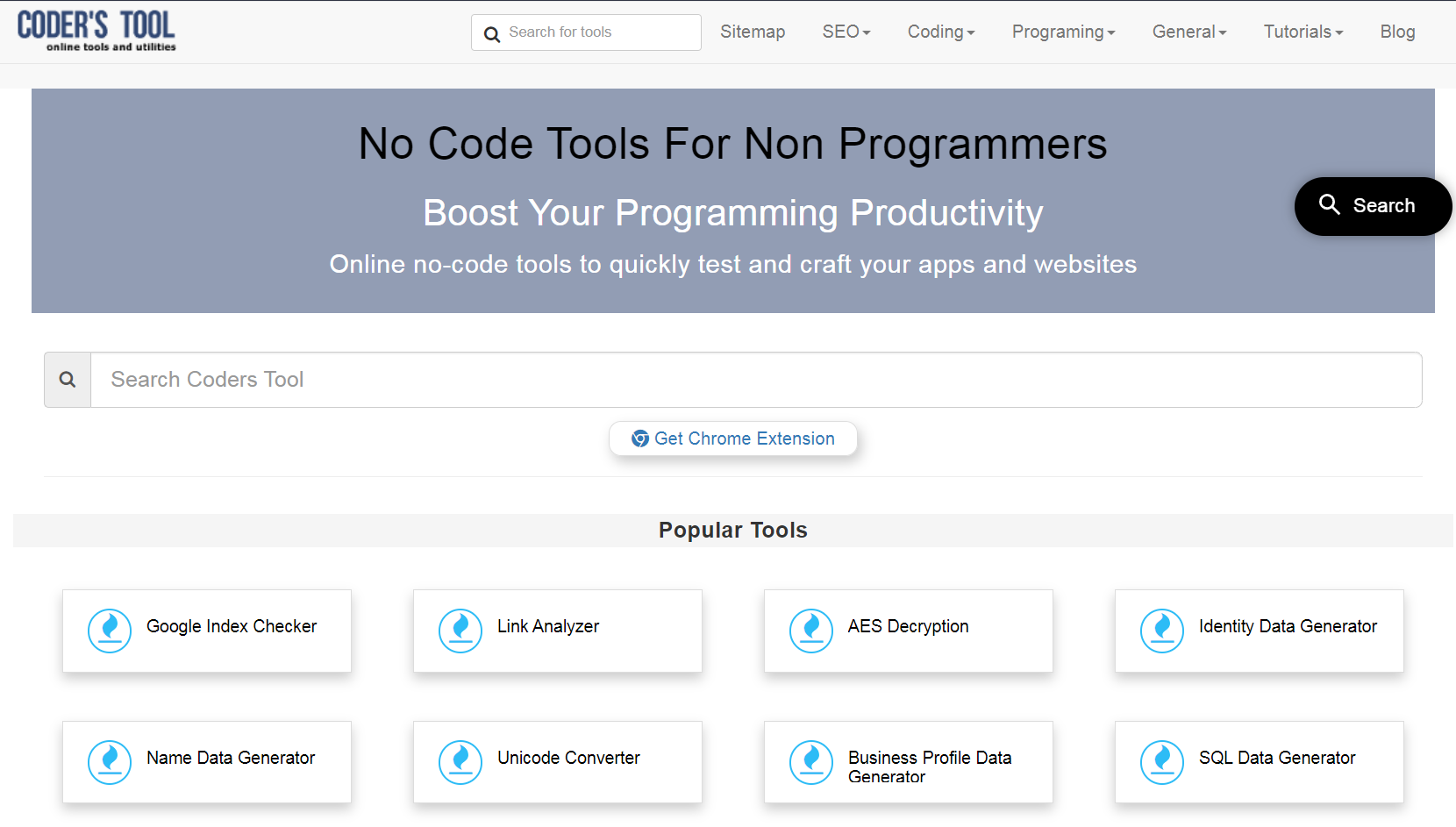Click the Google Index Checker tool icon
The image size is (1456, 827).
coord(110,631)
